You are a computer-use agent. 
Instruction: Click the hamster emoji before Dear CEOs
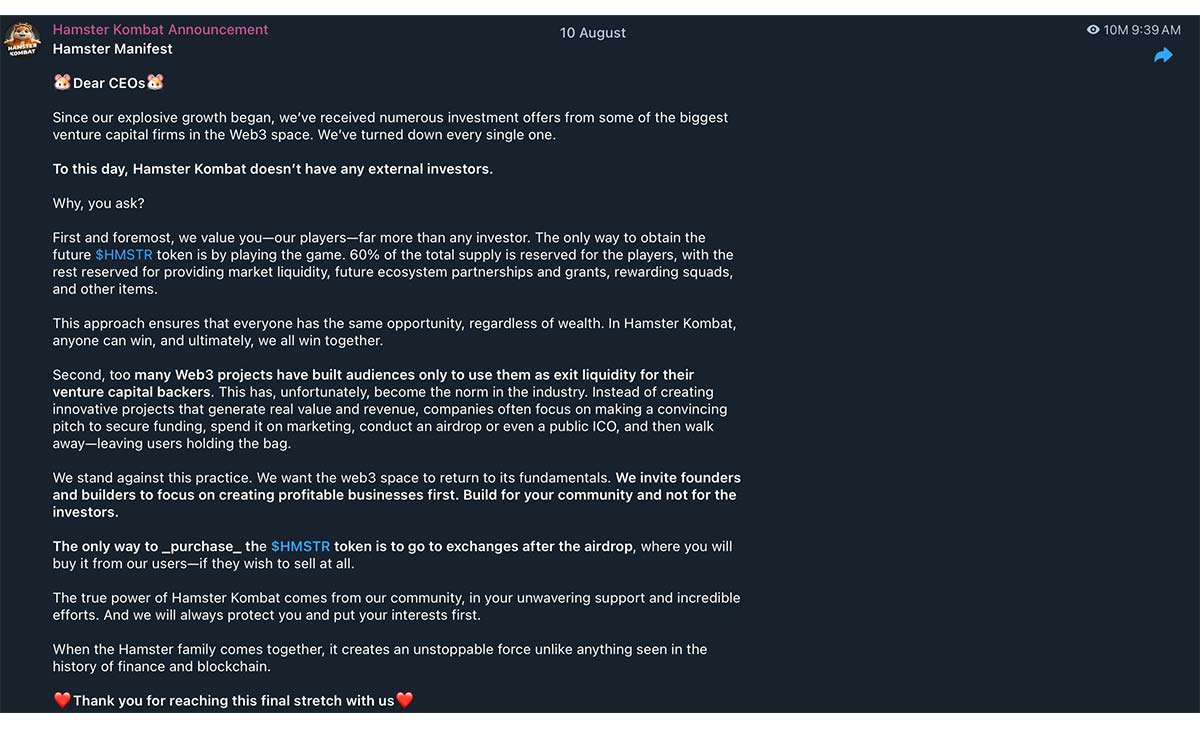click(62, 82)
